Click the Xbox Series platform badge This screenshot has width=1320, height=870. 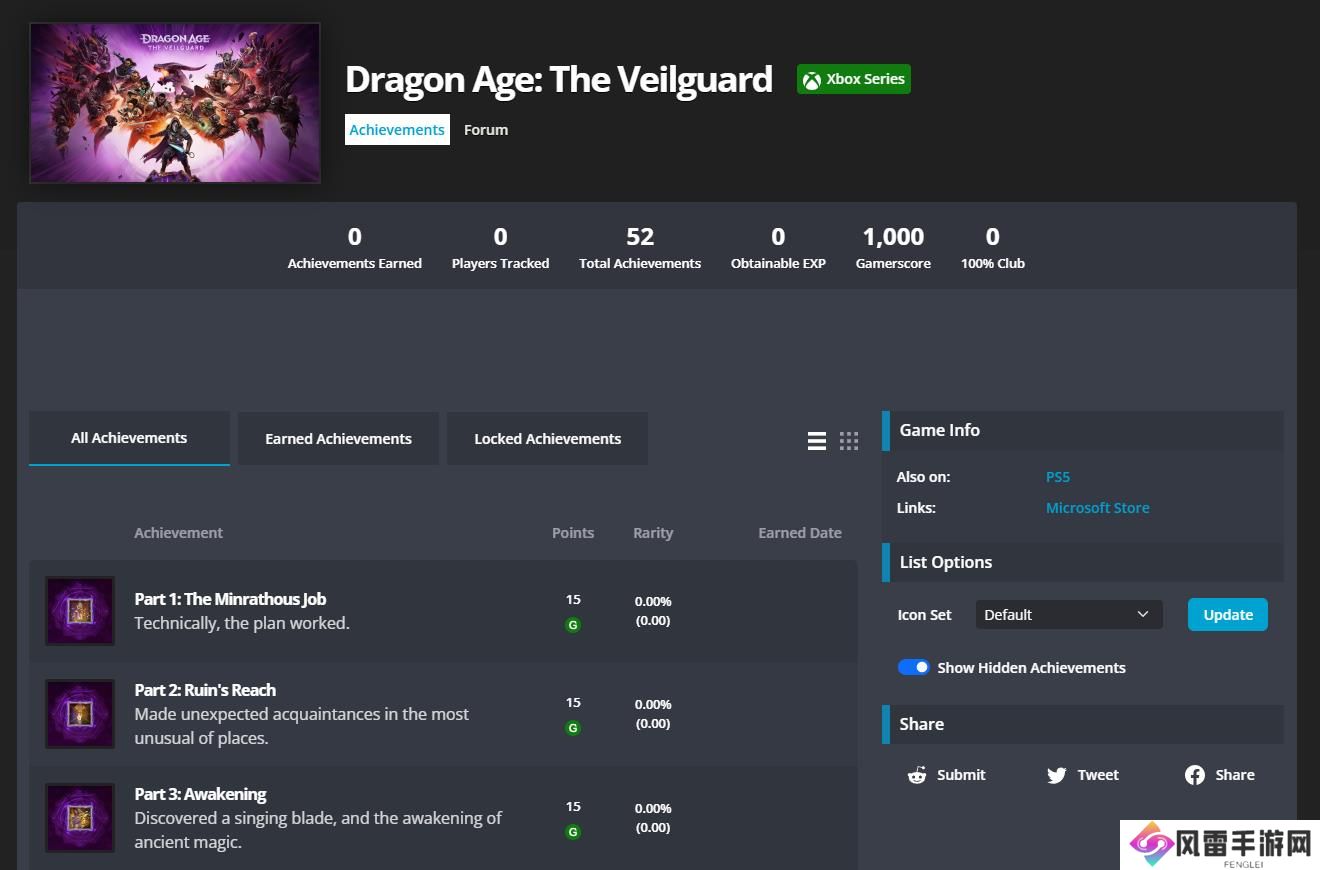click(854, 79)
